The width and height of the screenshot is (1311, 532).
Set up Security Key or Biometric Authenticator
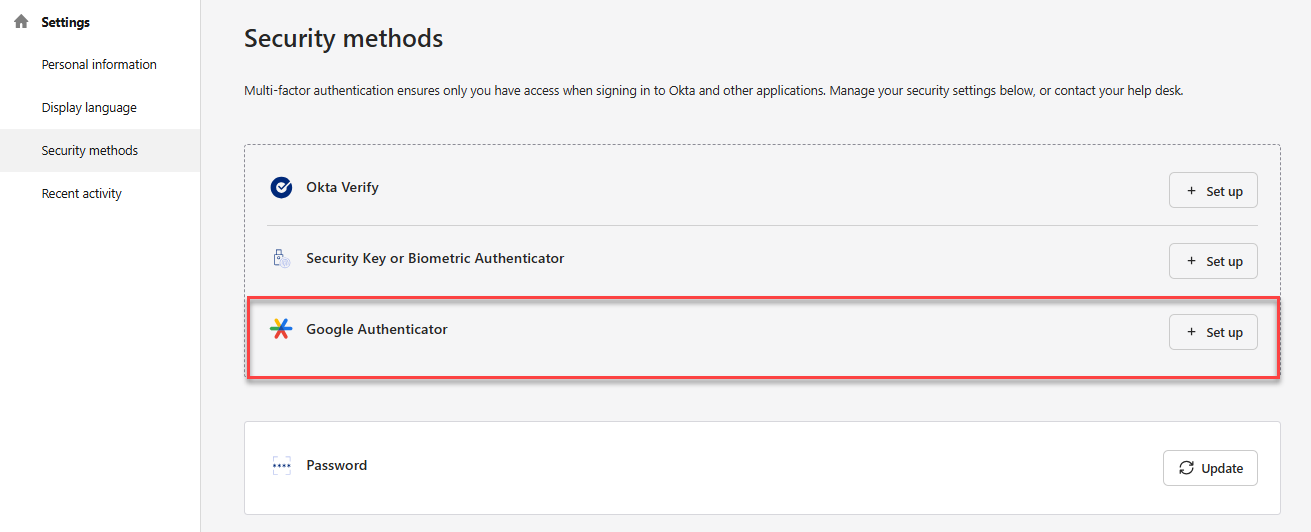point(1213,261)
